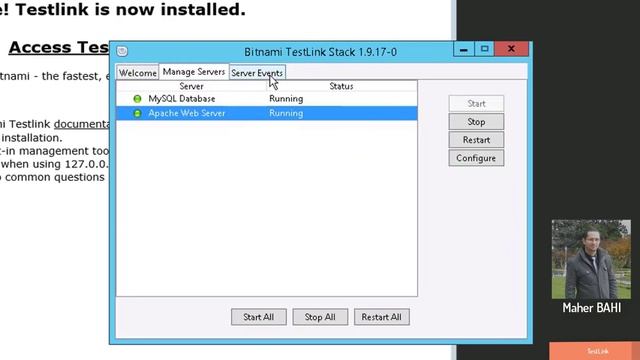The width and height of the screenshot is (640, 360).
Task: Click the orange TestLink banner
Action: coord(594,351)
